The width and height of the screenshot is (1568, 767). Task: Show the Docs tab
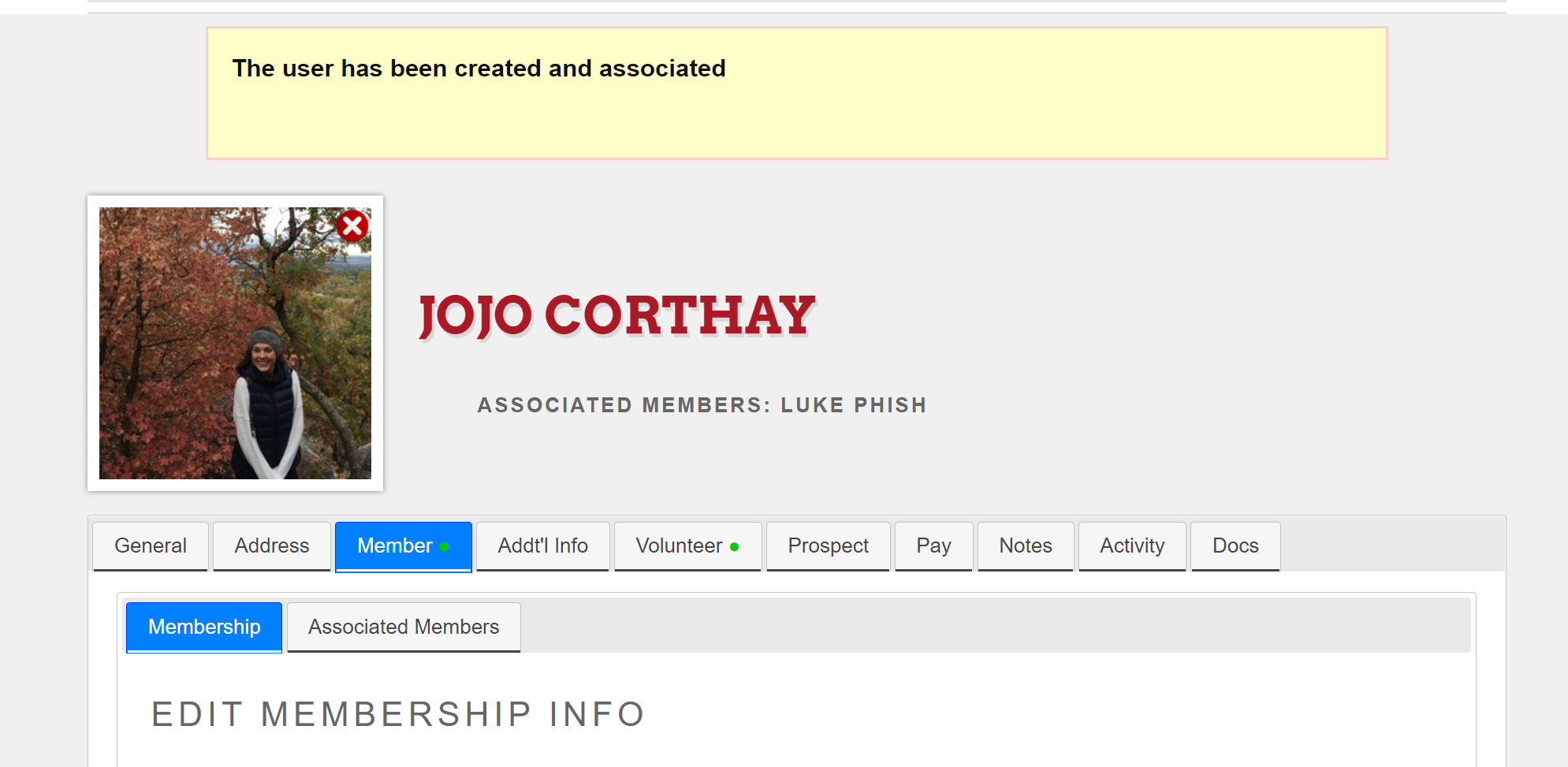[1235, 546]
